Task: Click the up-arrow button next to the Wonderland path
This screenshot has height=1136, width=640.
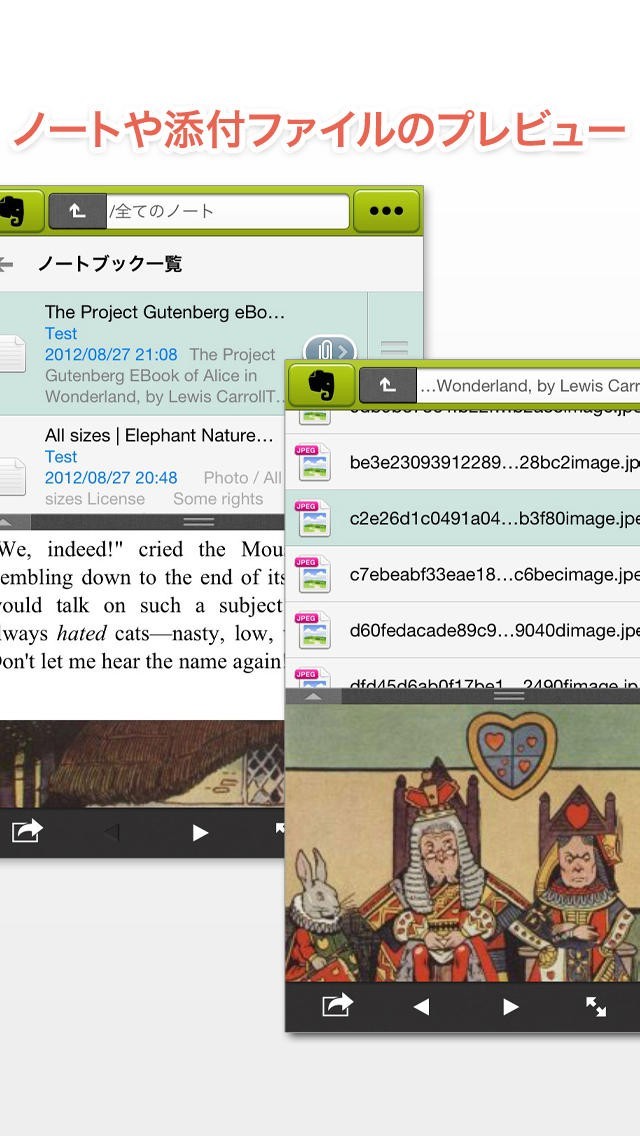Action: 386,385
